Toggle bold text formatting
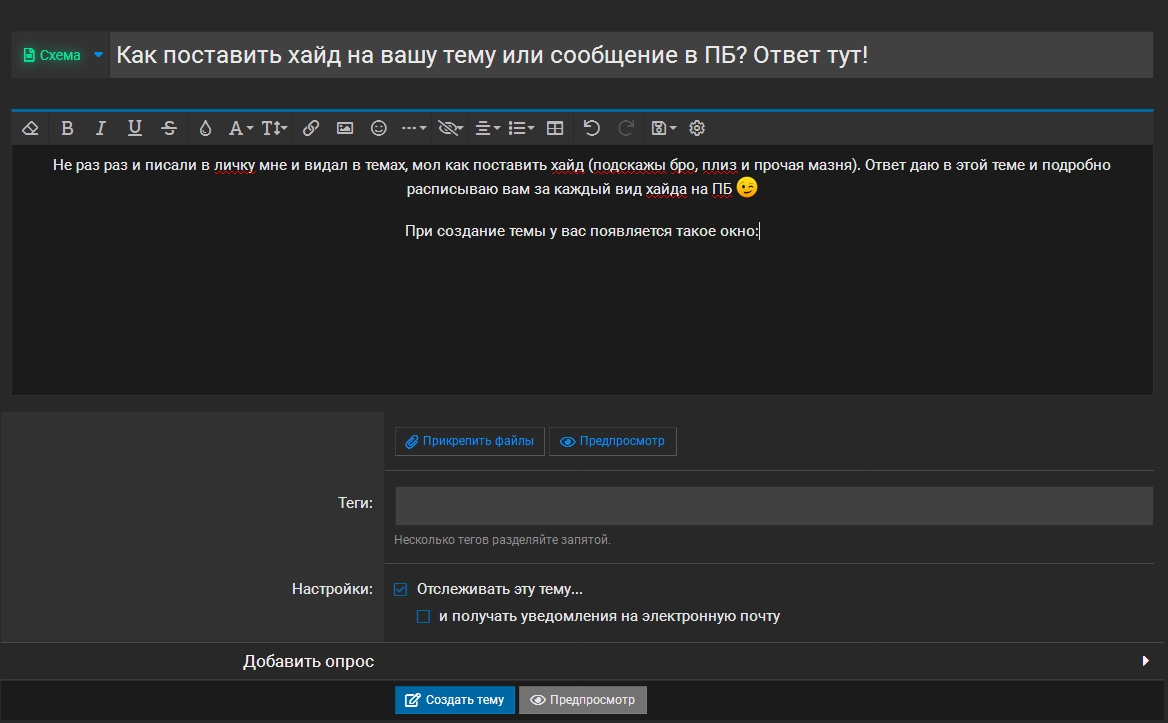 click(67, 128)
